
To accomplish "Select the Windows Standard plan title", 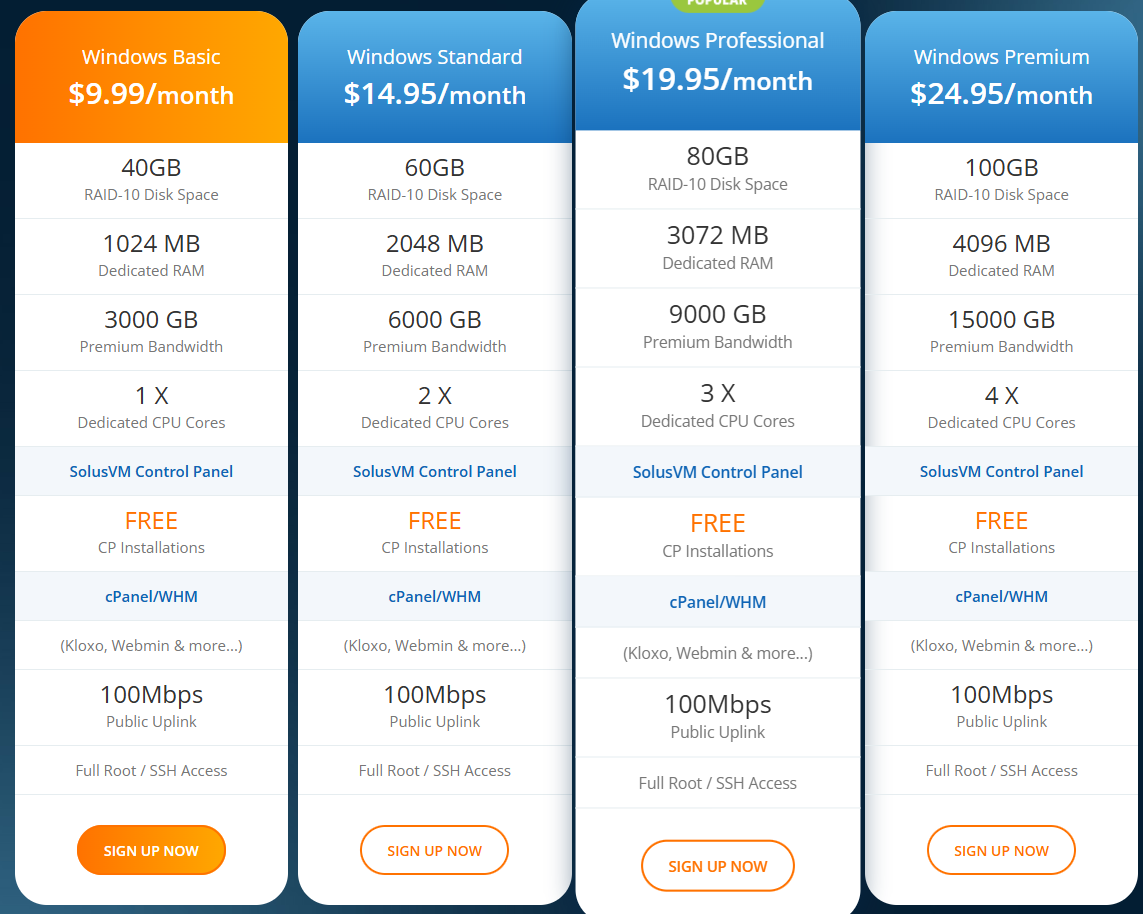I will 434,57.
